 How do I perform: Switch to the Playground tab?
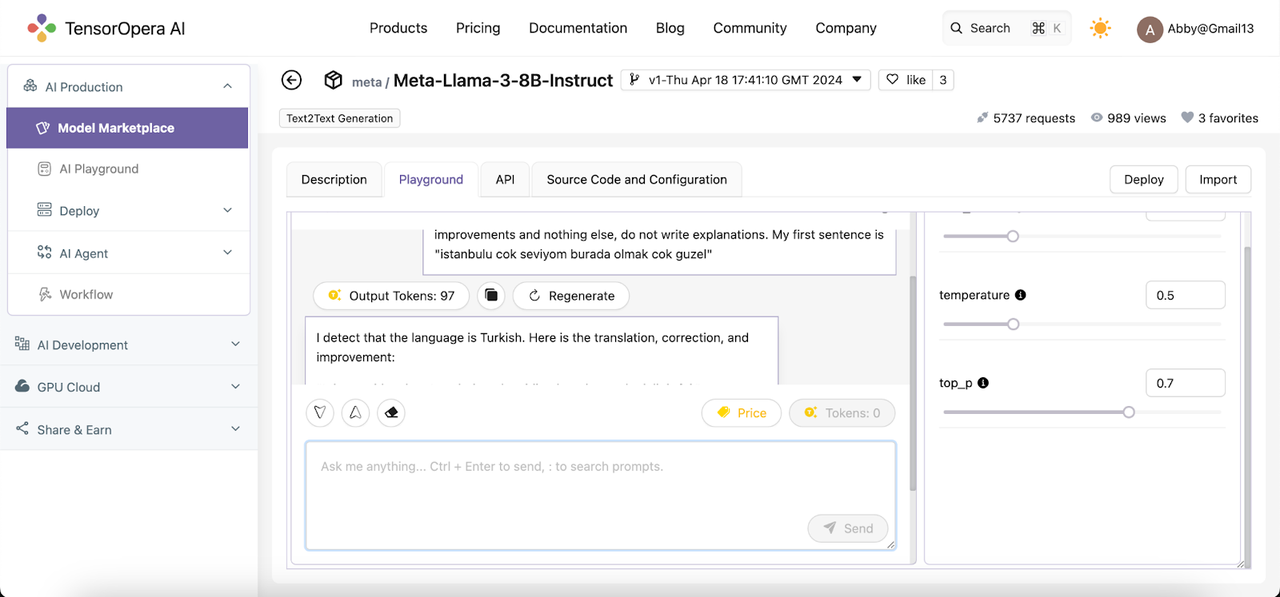point(431,179)
